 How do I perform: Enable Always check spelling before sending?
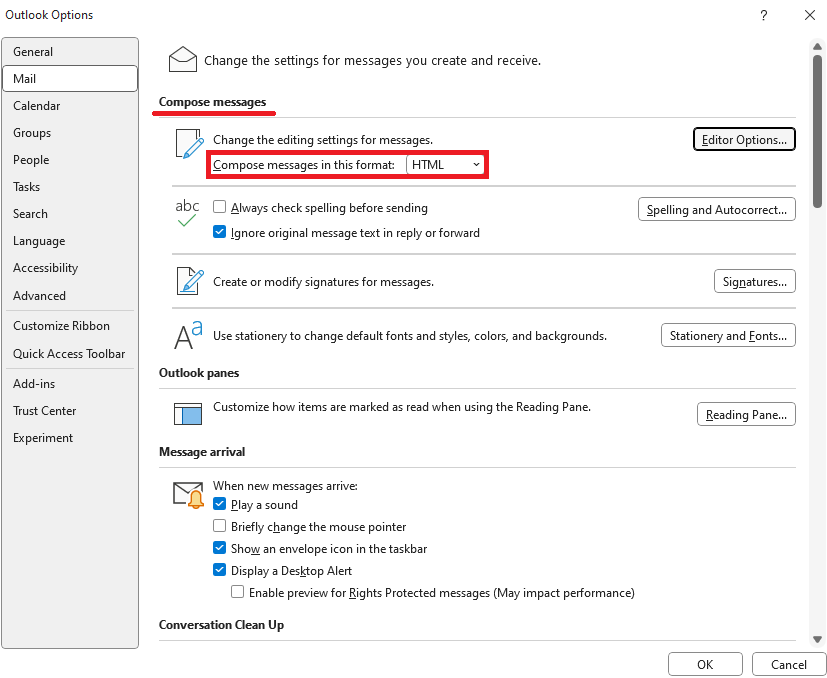(219, 207)
